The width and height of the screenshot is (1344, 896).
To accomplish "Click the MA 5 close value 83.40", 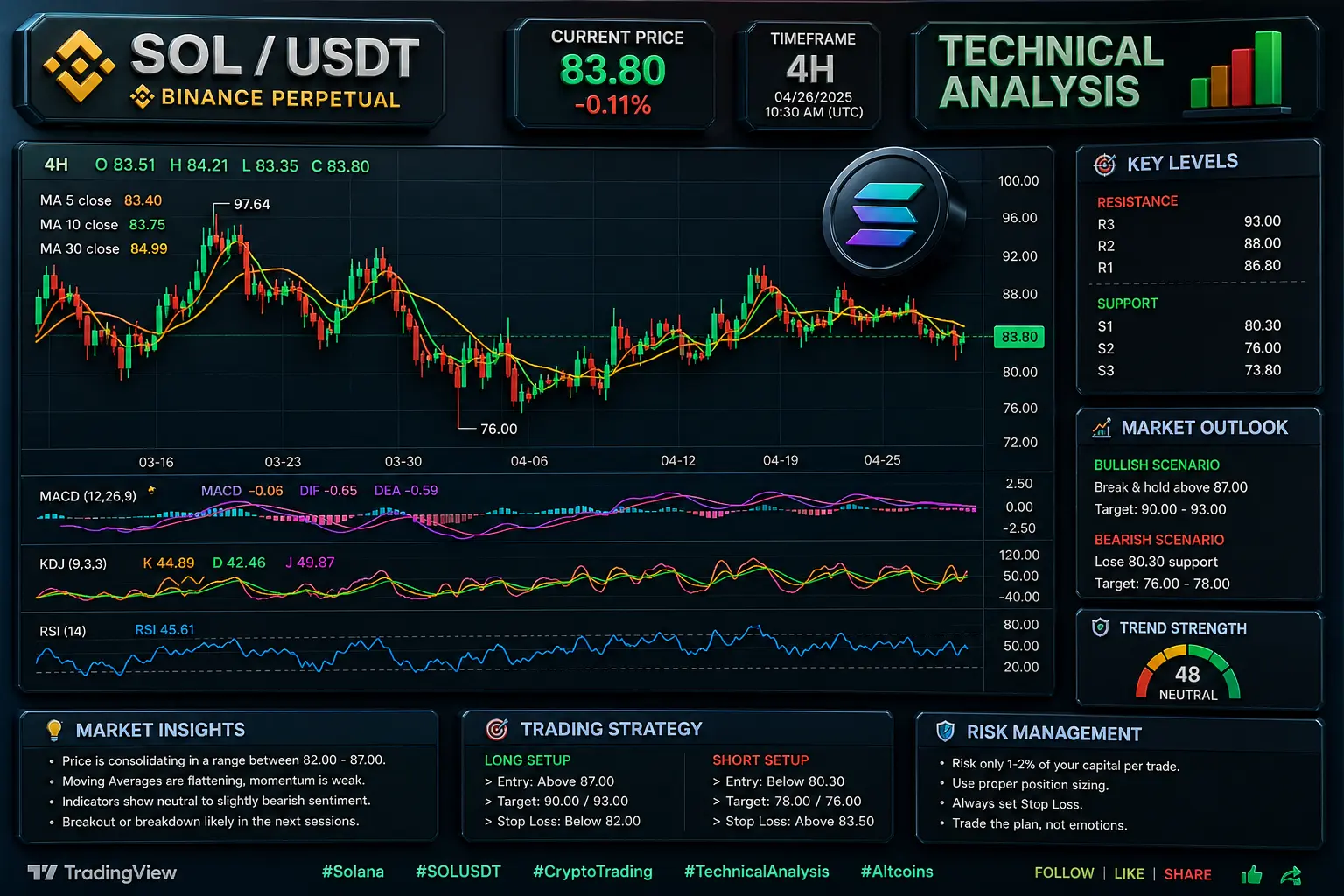I will click(x=143, y=200).
